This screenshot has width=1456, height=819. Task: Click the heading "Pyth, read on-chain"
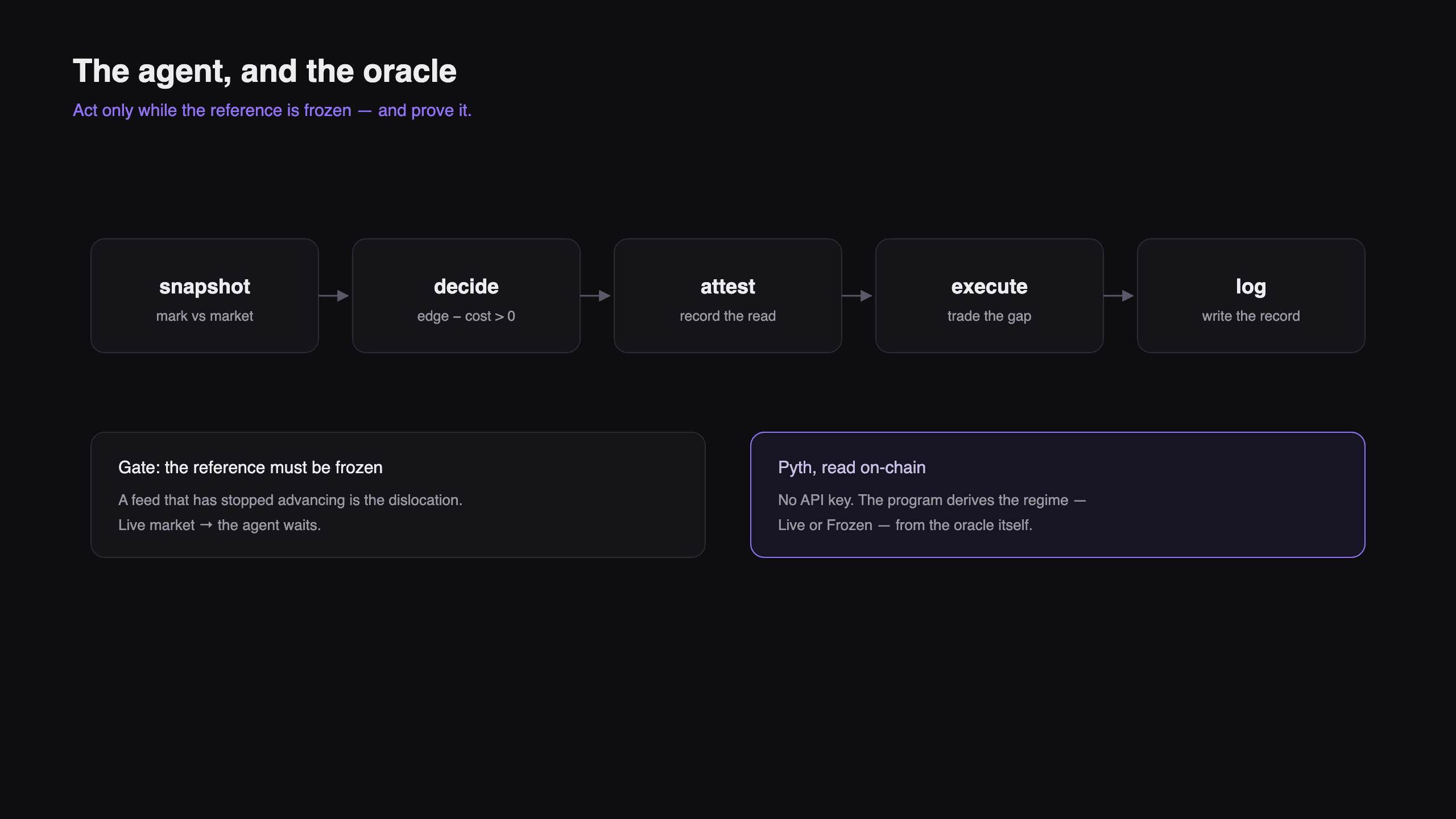click(x=852, y=468)
